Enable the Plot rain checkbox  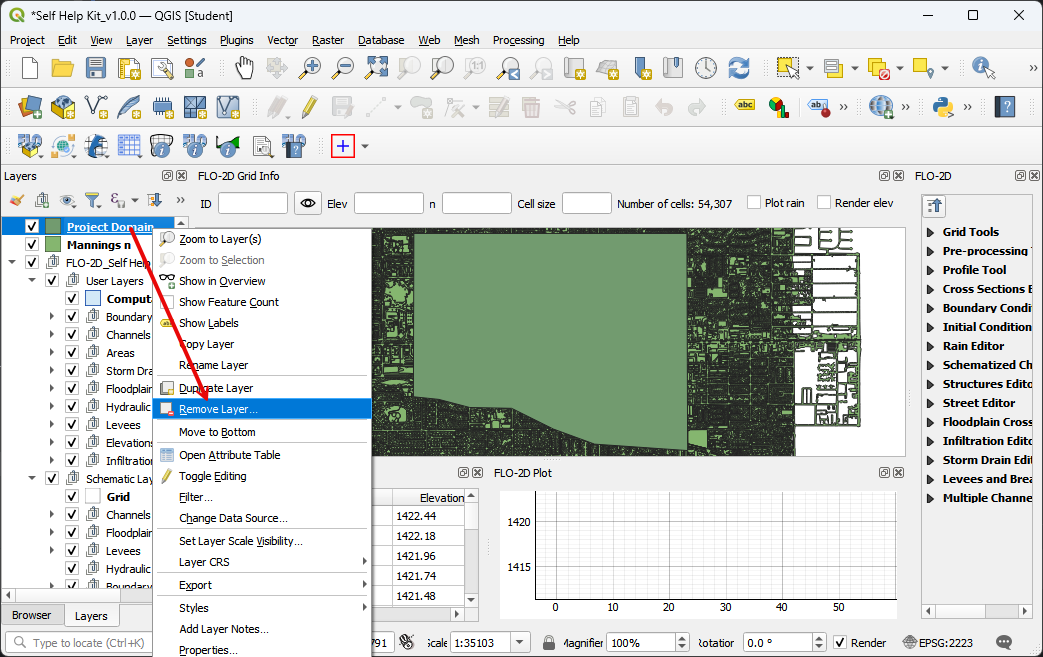pos(755,203)
